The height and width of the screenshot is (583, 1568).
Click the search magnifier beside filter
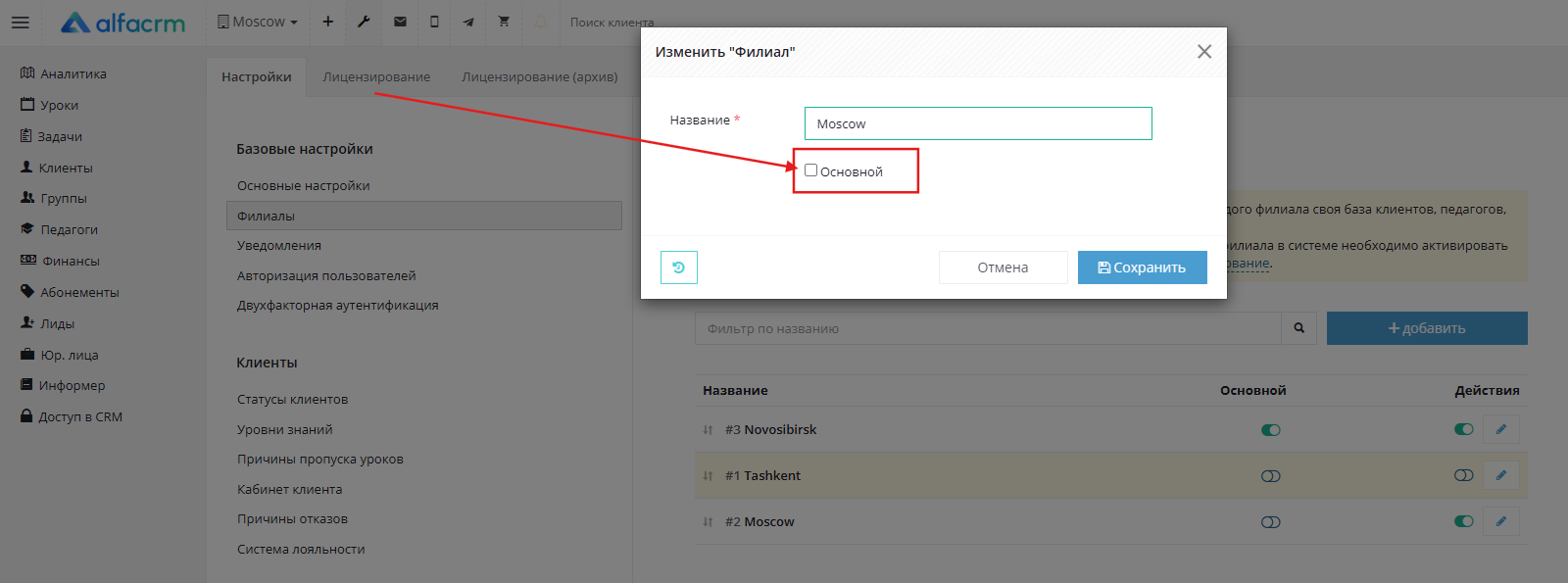[x=1298, y=328]
